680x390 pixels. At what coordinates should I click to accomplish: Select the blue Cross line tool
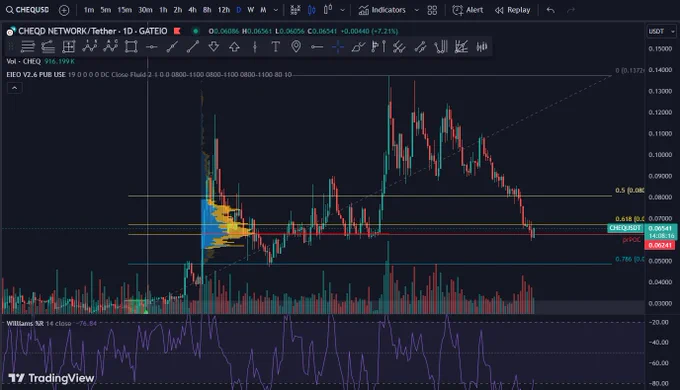click(338, 46)
